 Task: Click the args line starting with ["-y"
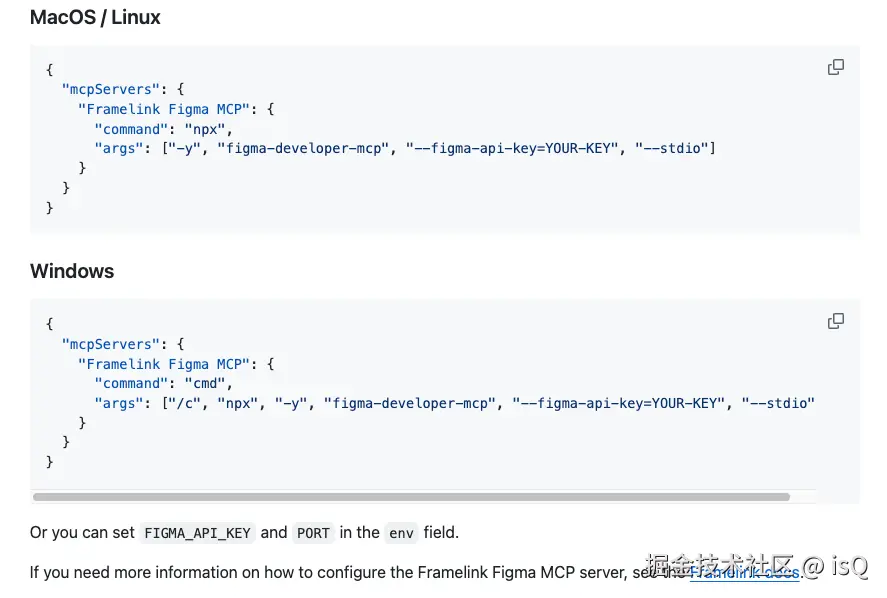[405, 148]
